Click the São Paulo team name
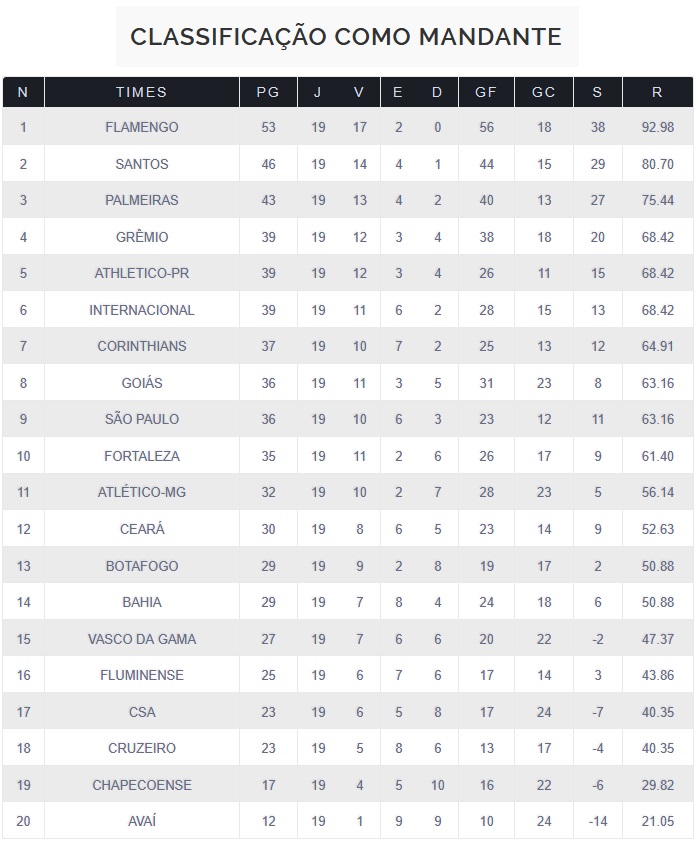 [141, 419]
